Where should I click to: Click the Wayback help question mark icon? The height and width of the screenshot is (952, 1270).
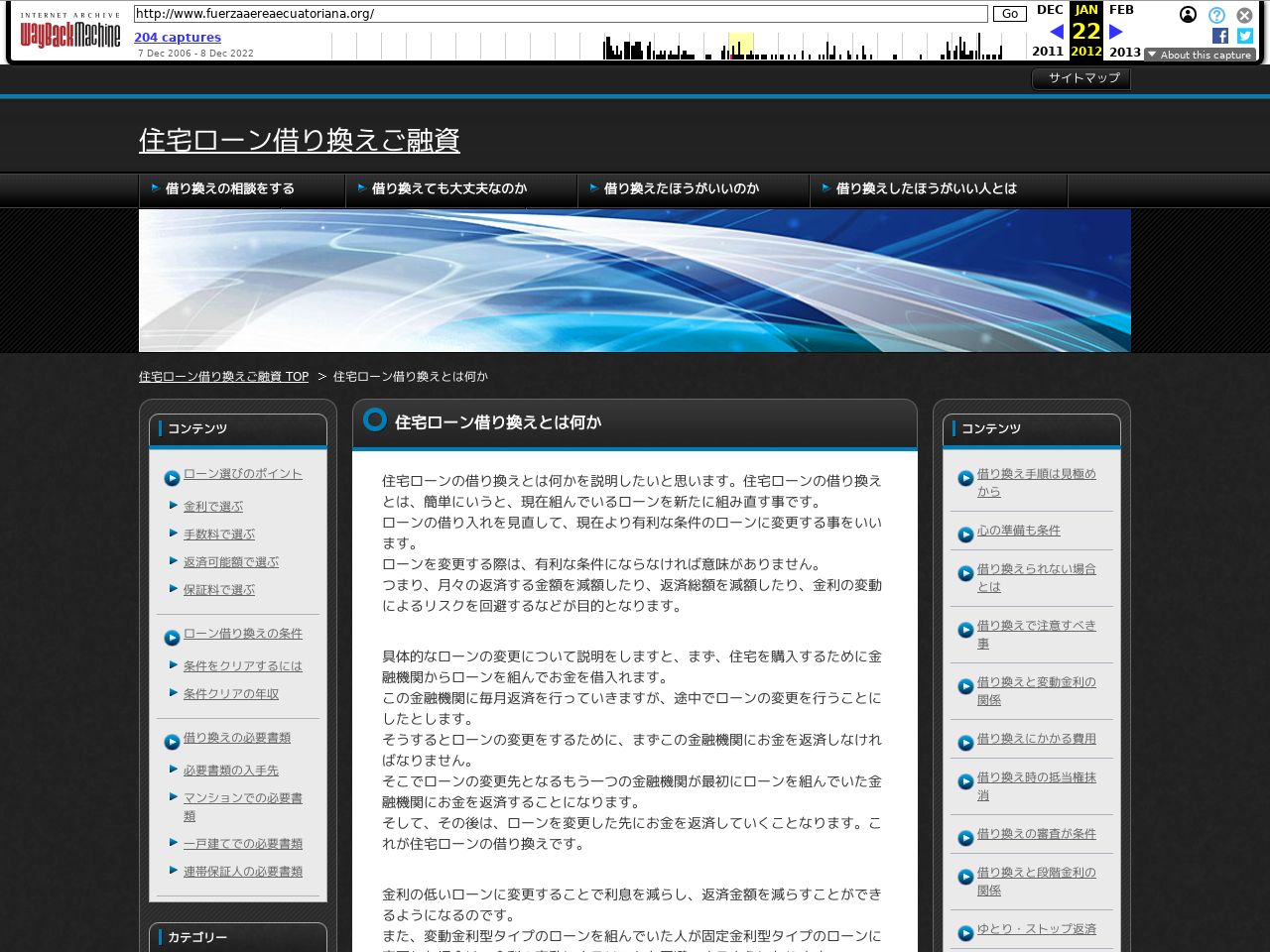click(x=1216, y=15)
